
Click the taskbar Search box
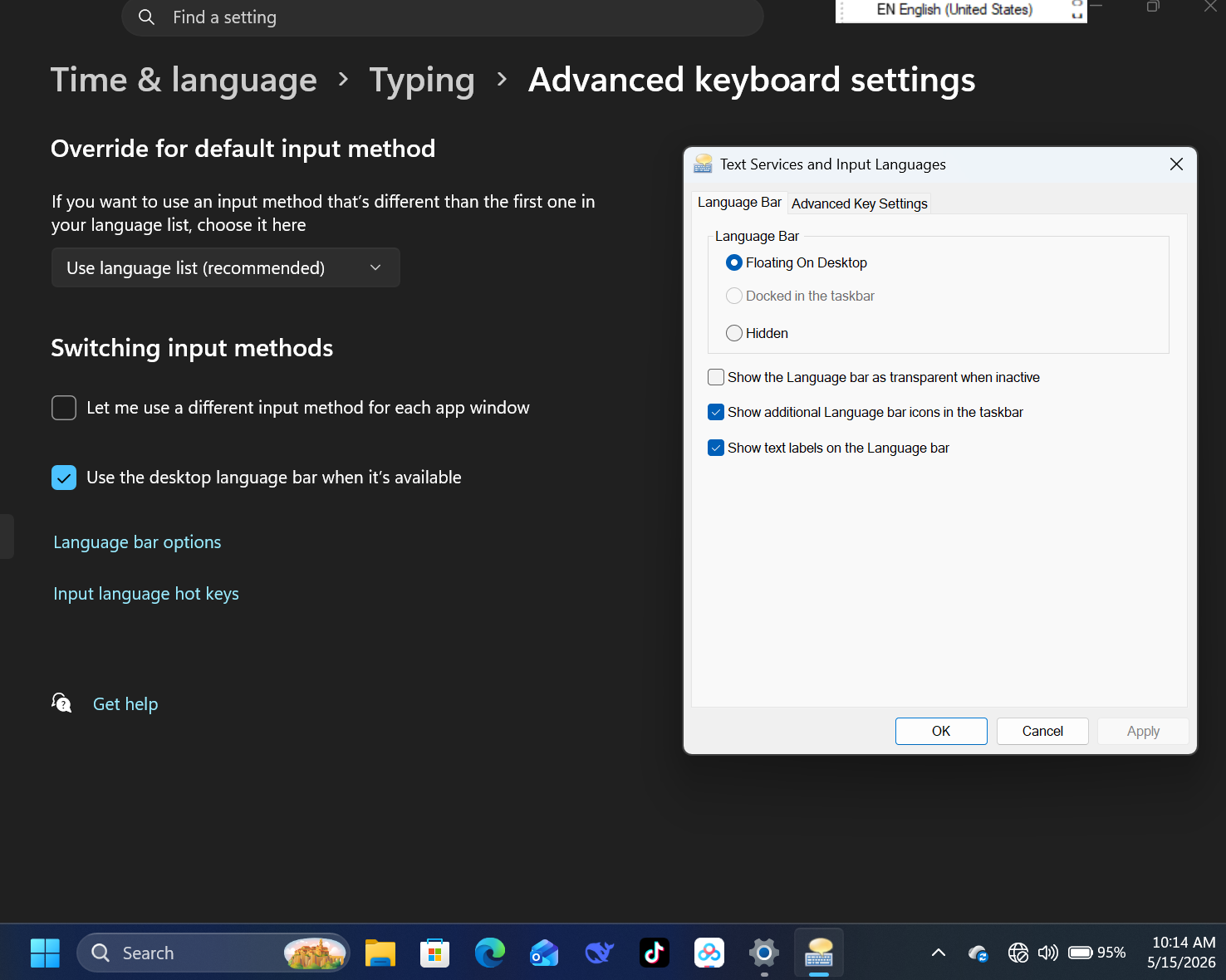(x=213, y=953)
